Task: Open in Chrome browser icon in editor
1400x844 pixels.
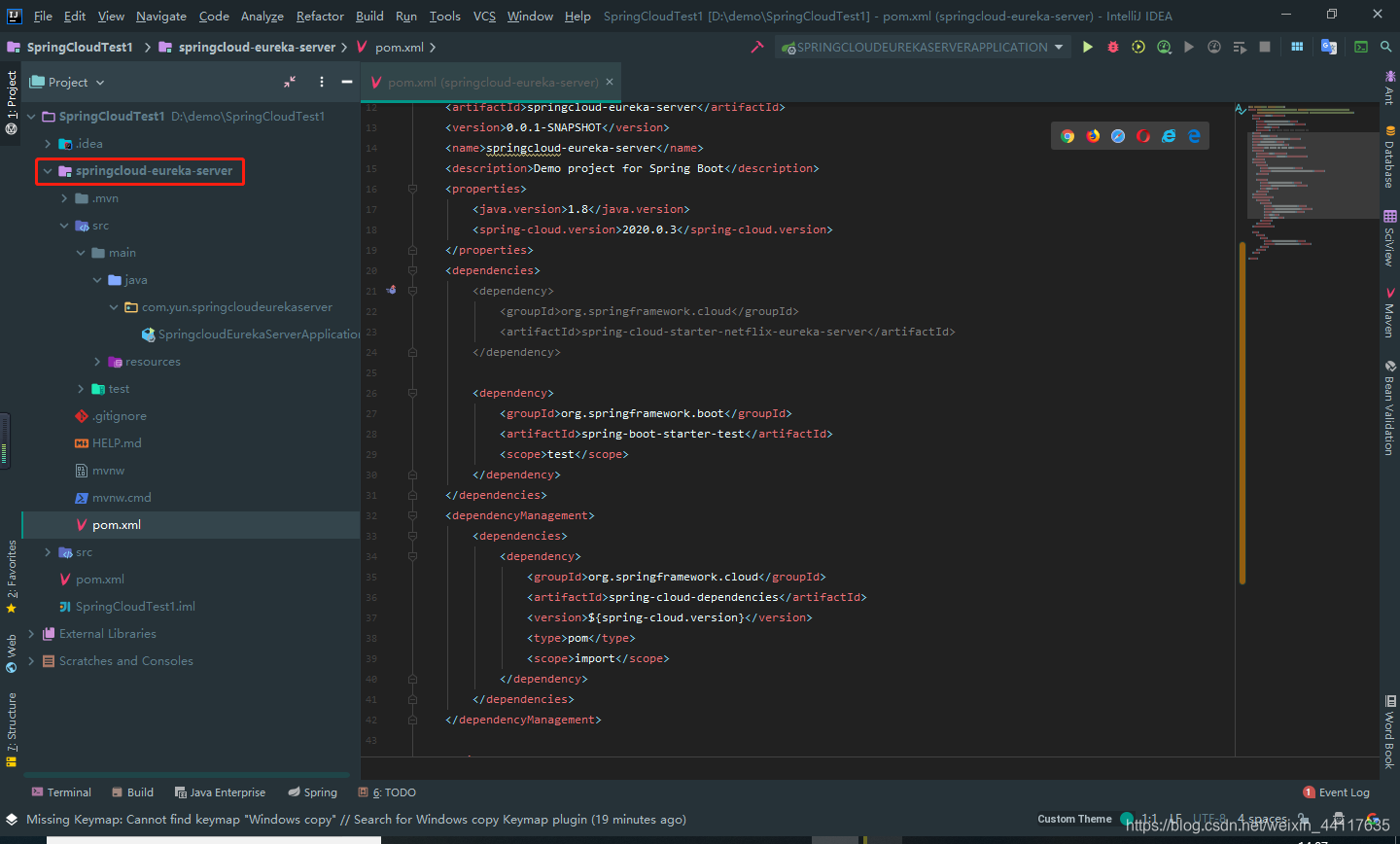Action: click(1067, 136)
